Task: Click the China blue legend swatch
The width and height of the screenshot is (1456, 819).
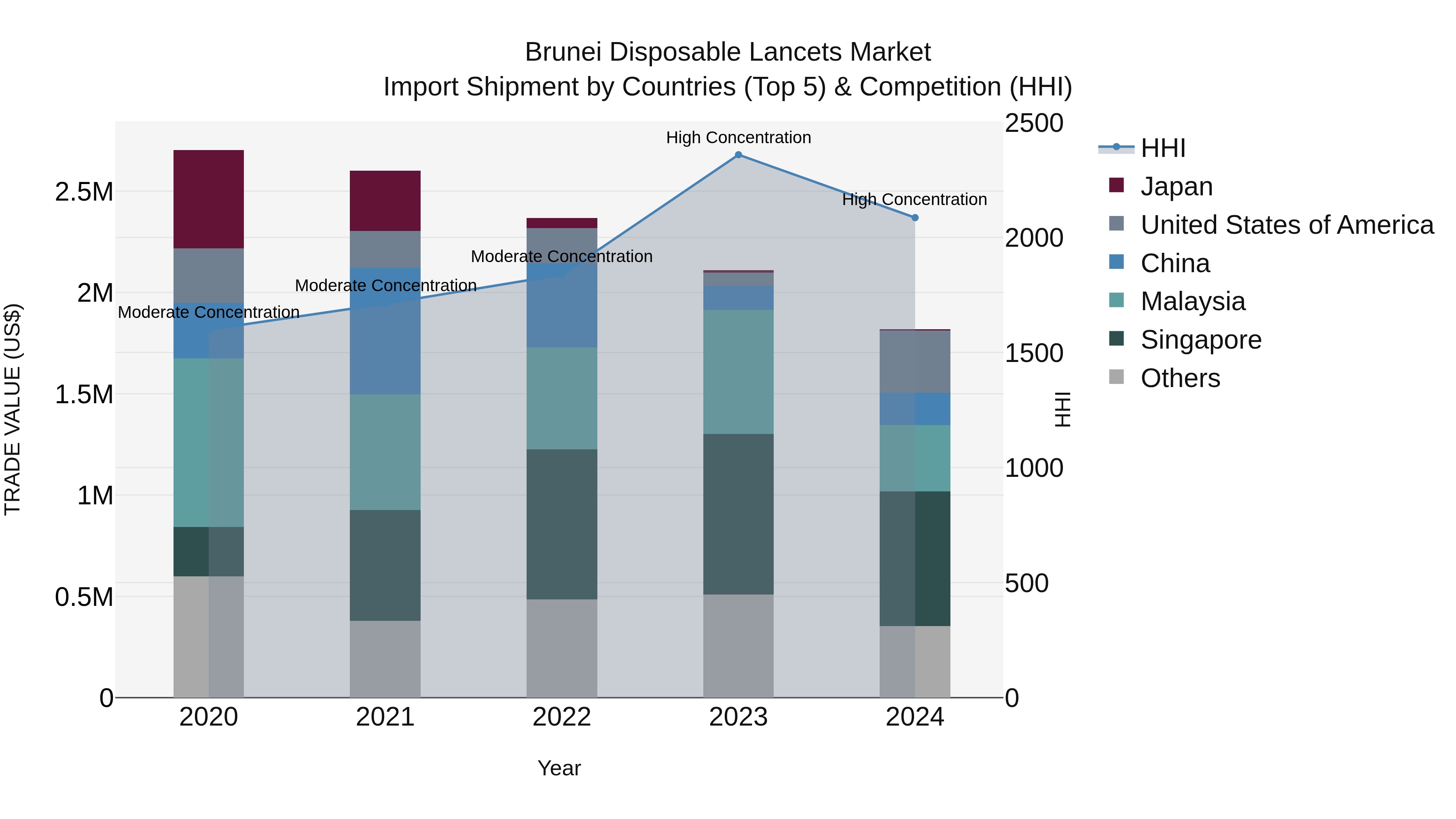Action: pos(1116,262)
